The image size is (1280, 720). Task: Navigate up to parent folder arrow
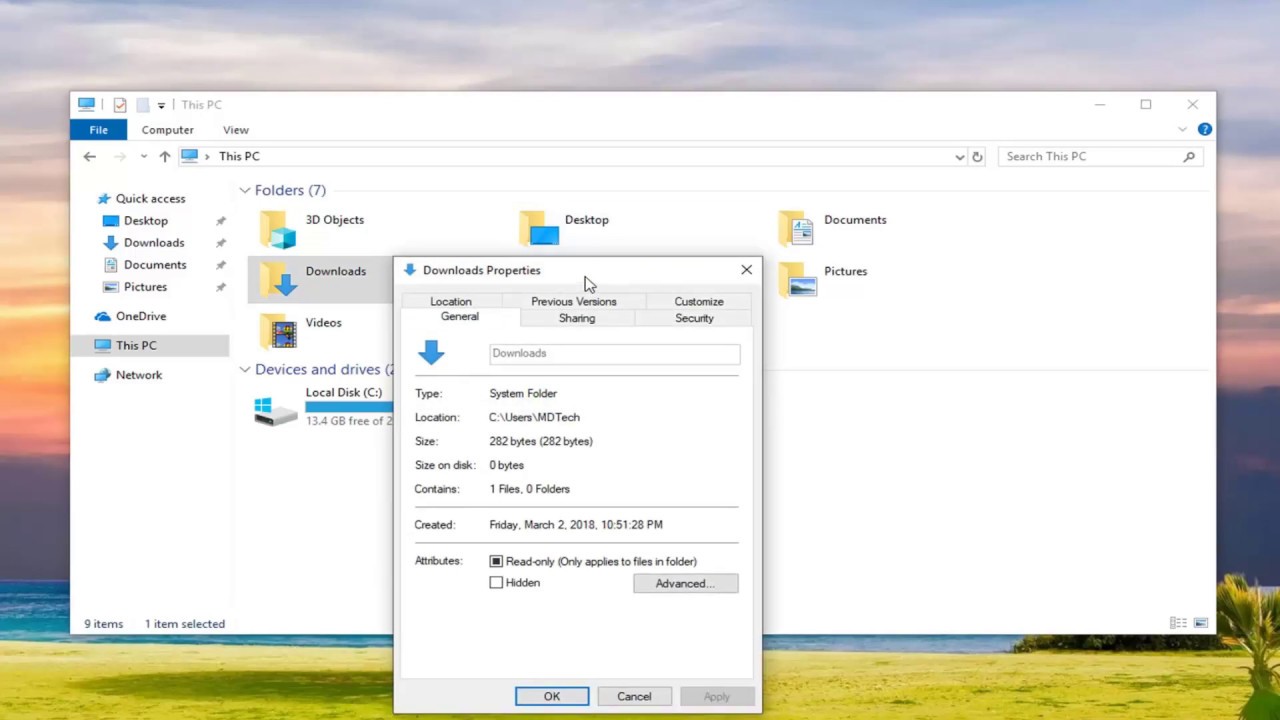pos(165,156)
